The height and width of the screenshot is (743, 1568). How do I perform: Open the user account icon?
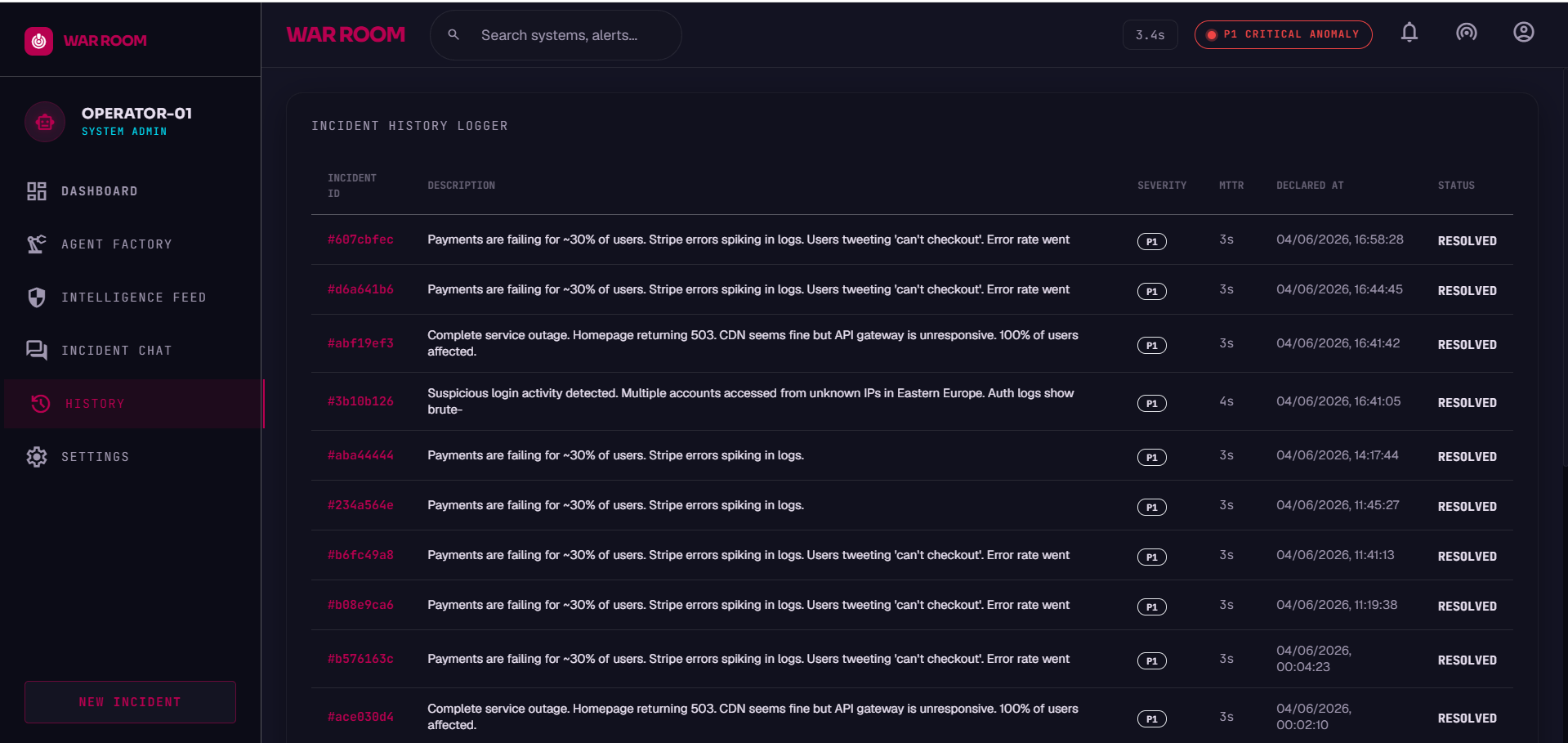pos(1523,33)
